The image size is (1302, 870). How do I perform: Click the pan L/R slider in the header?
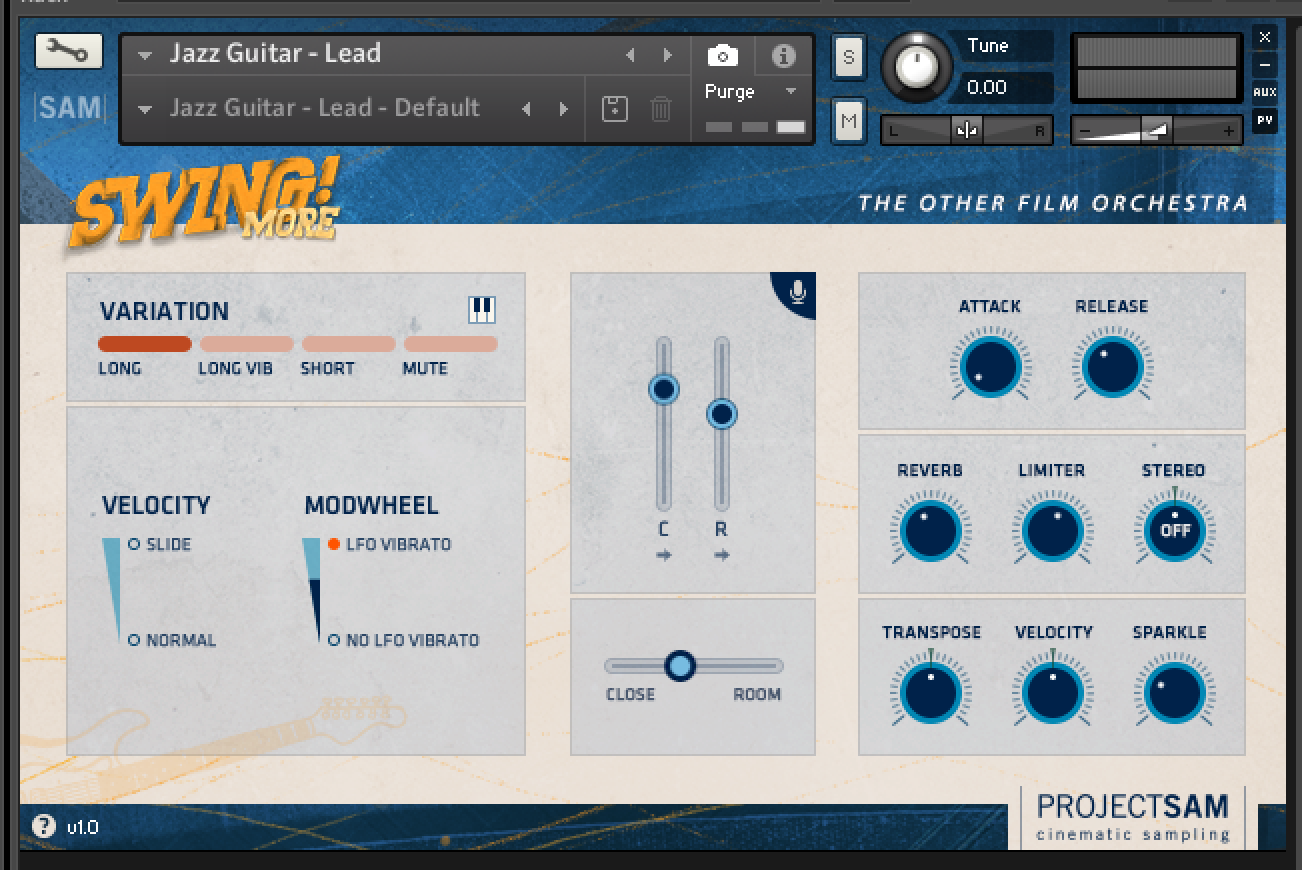pos(967,130)
